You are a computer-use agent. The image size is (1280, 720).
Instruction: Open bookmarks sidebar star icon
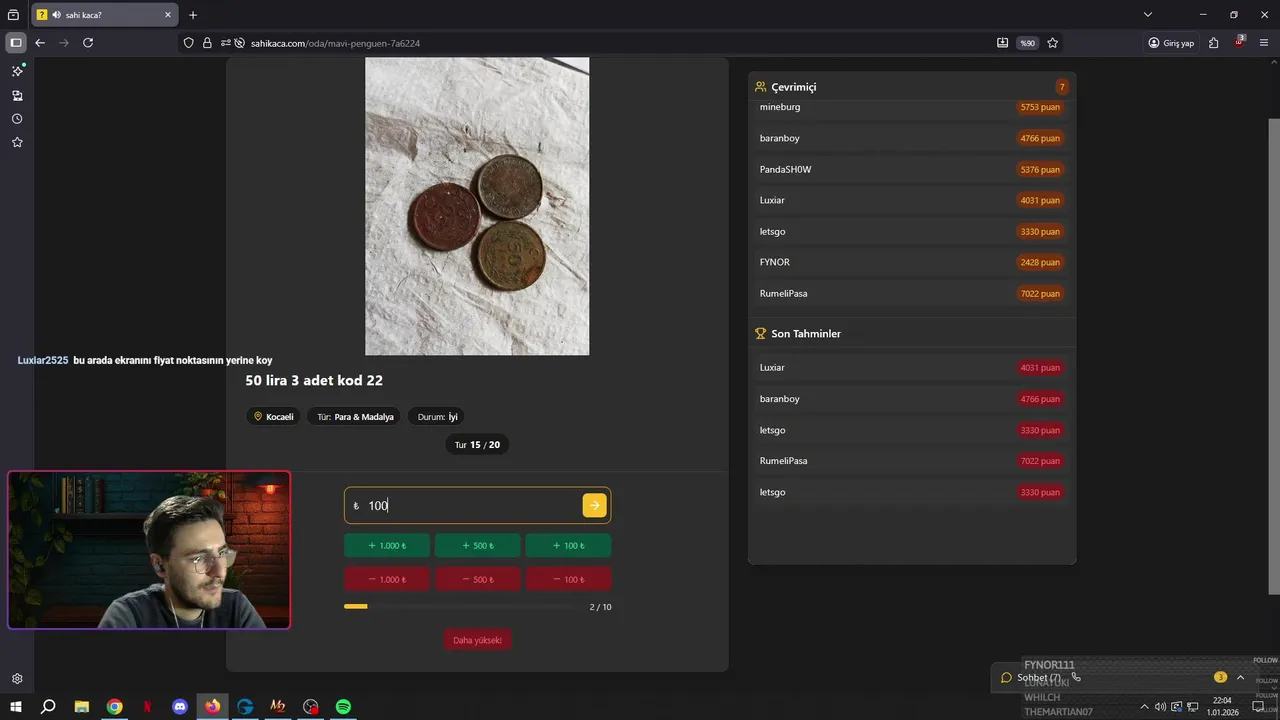[x=17, y=143]
